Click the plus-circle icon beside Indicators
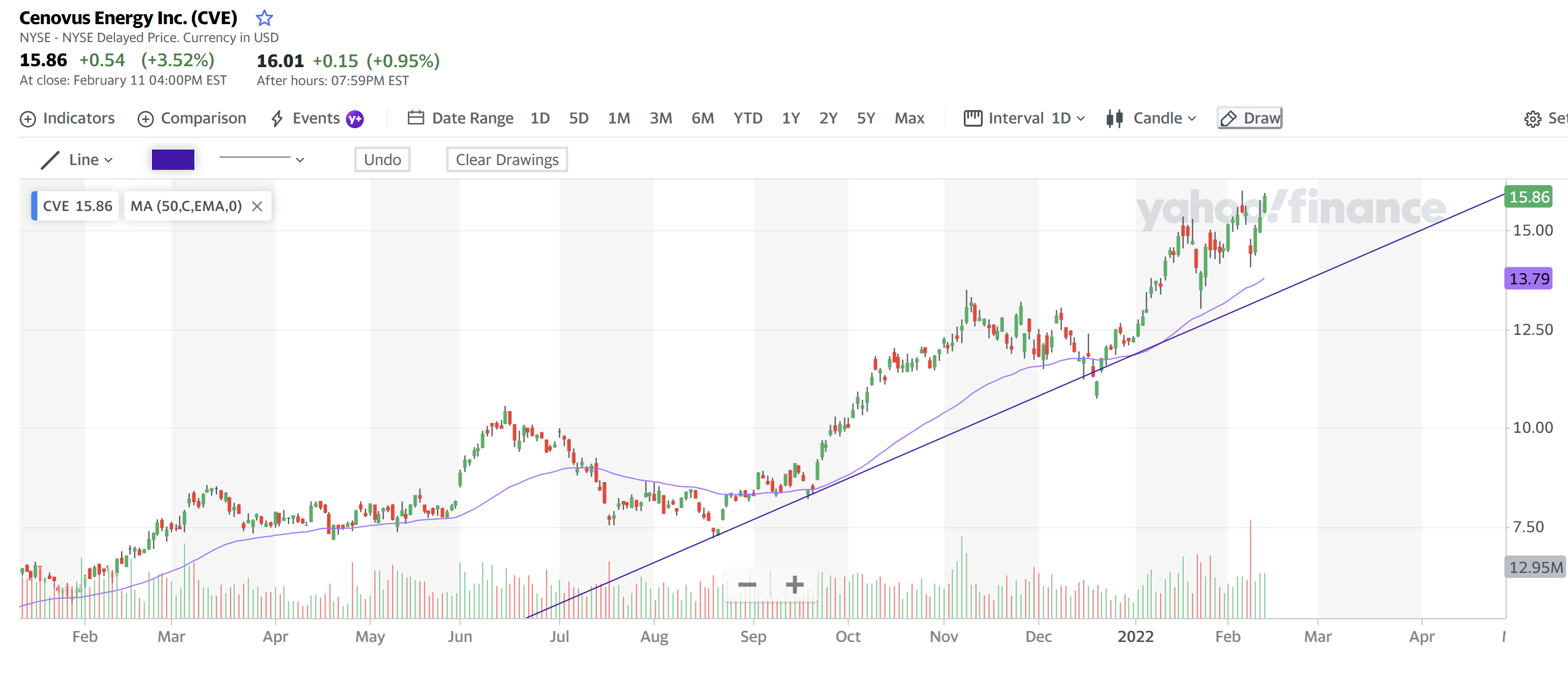This screenshot has height=676, width=1568. (x=28, y=119)
